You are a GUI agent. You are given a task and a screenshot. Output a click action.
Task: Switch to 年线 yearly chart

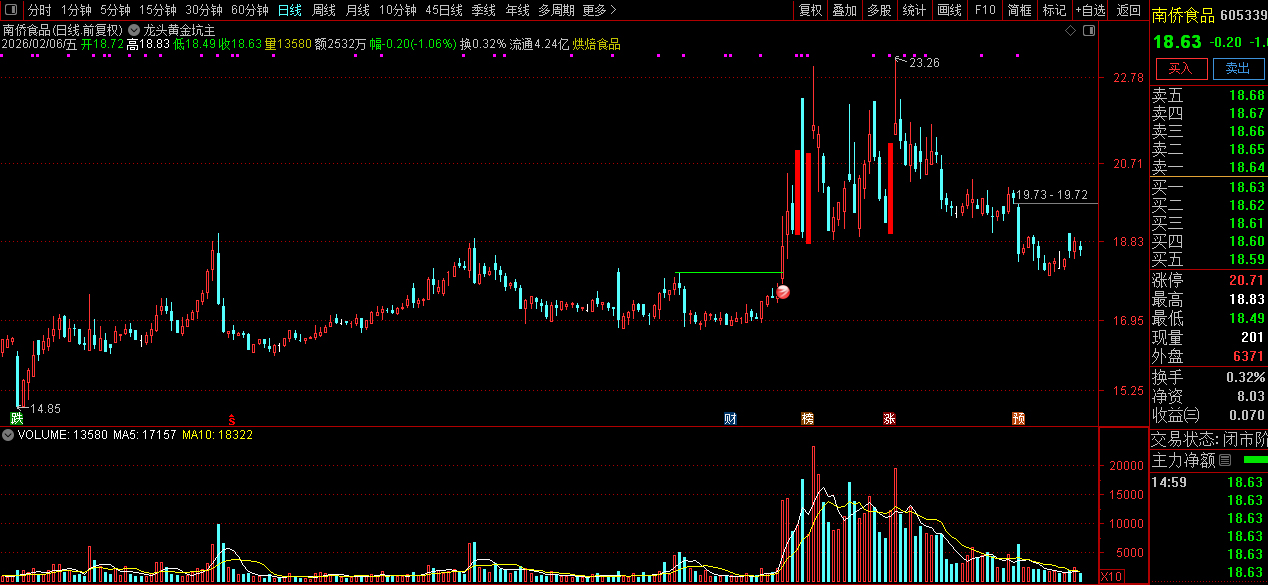coord(517,10)
